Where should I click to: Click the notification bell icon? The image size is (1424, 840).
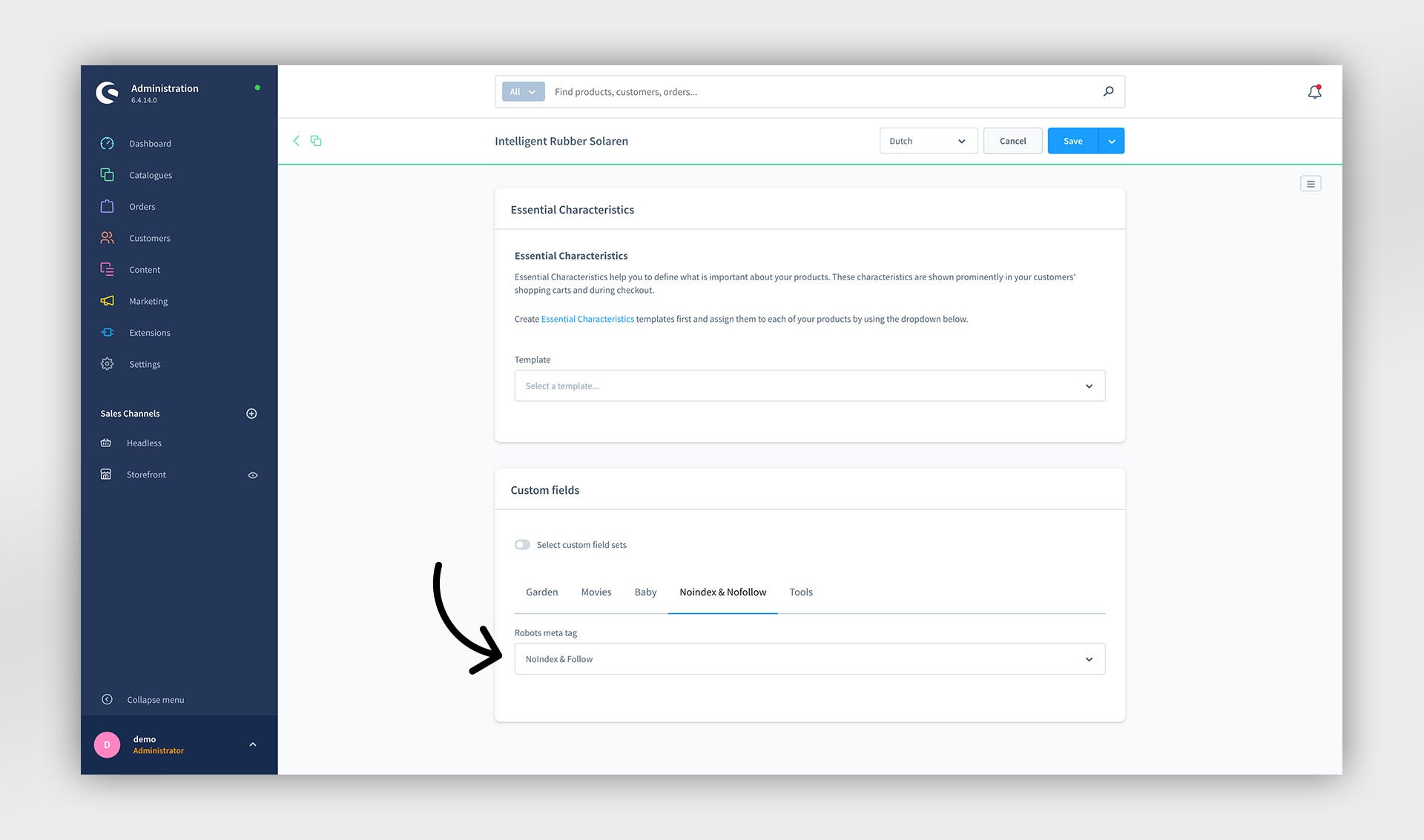tap(1314, 91)
